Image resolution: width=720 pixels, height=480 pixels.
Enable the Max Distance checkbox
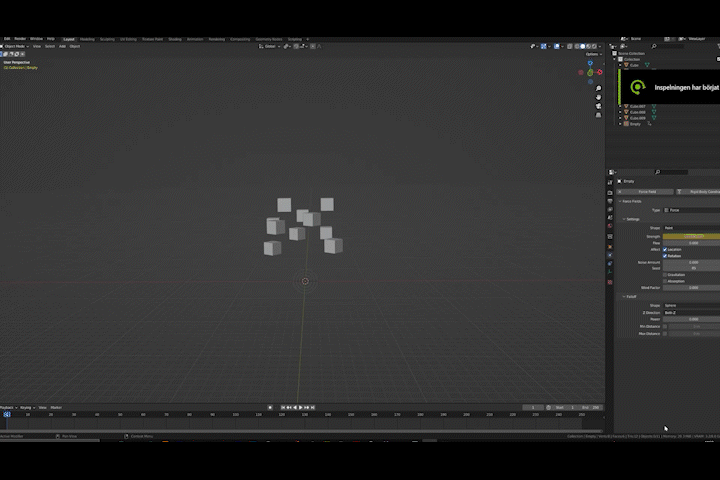tap(665, 334)
